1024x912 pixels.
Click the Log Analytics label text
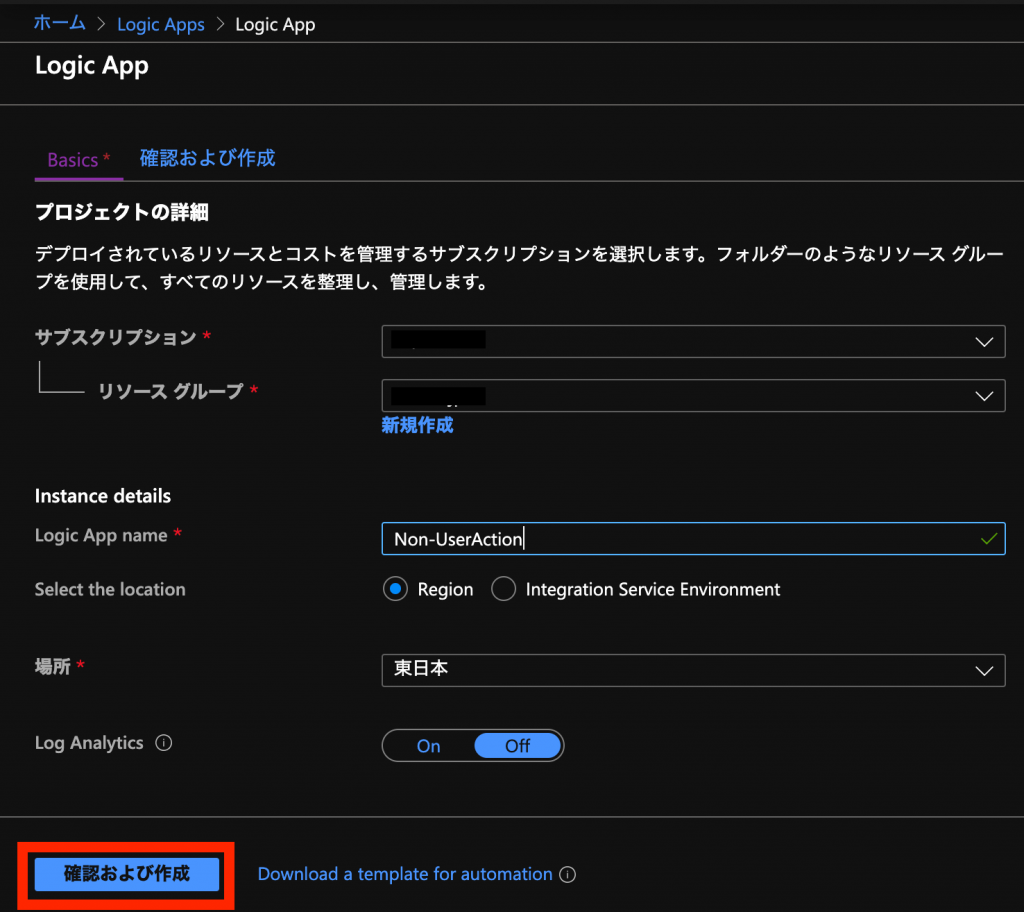click(89, 743)
